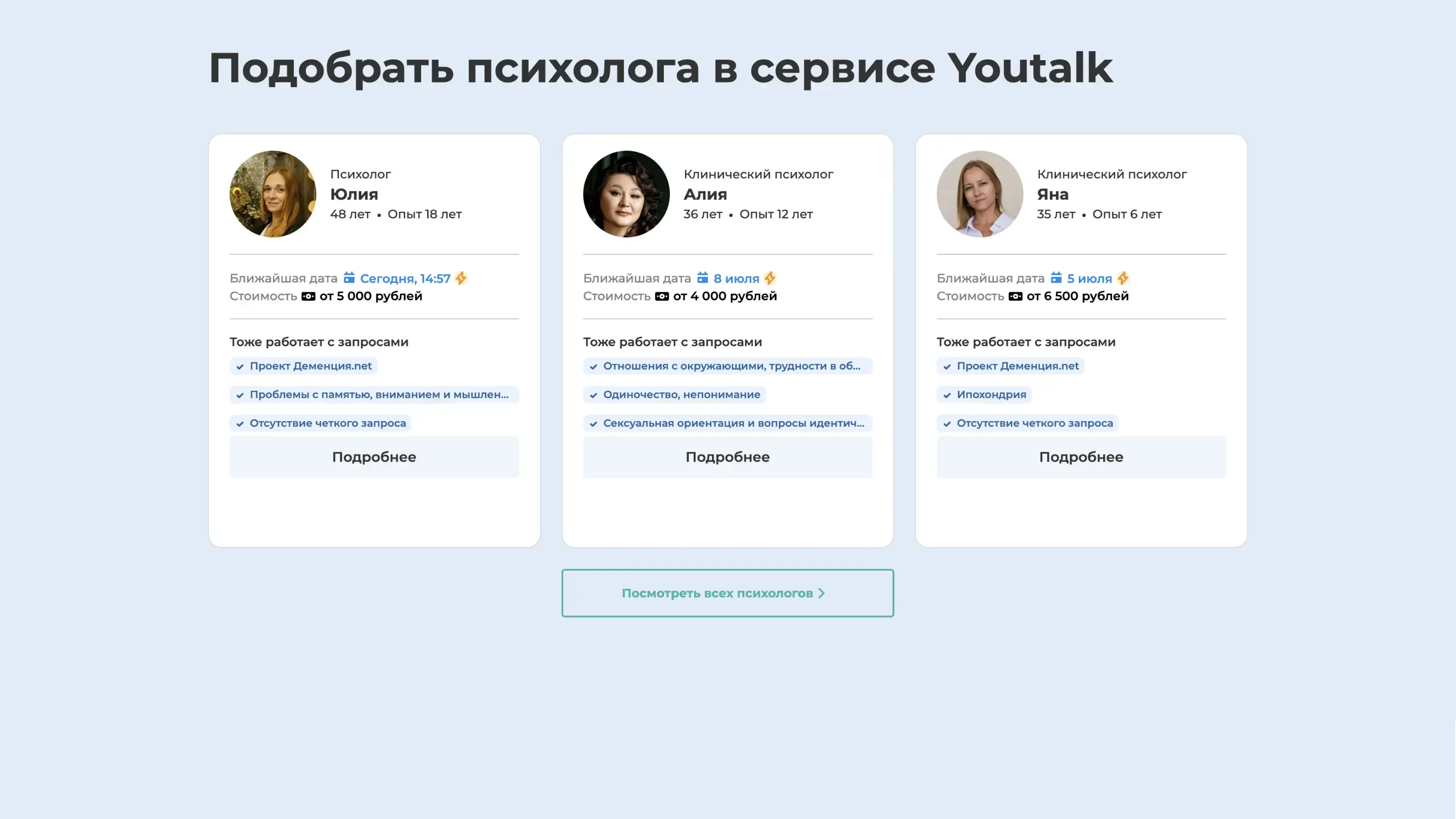Select Отсутствие четкого запроса tag on Яна's card
The width and height of the screenshot is (1456, 819).
[1034, 423]
